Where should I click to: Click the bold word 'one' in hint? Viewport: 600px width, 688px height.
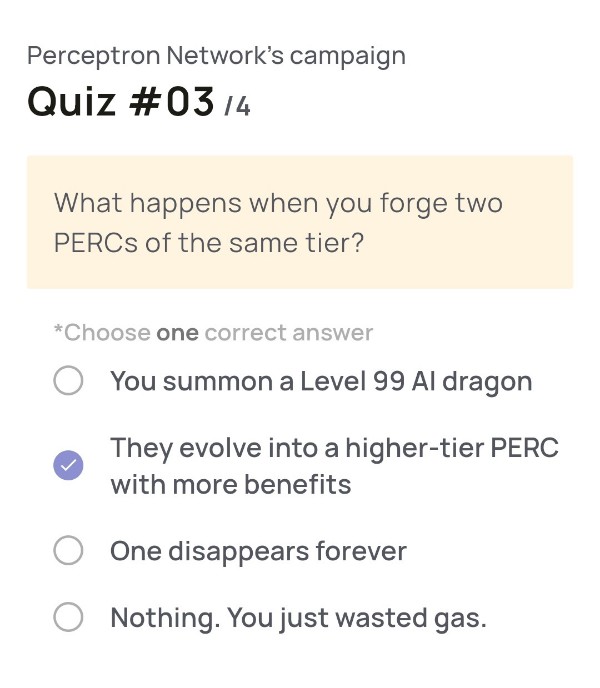tap(177, 333)
